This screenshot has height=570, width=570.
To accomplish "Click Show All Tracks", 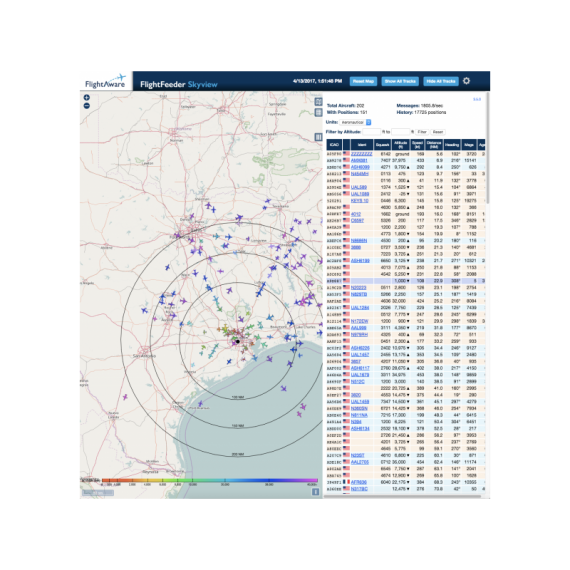I will (400, 81).
